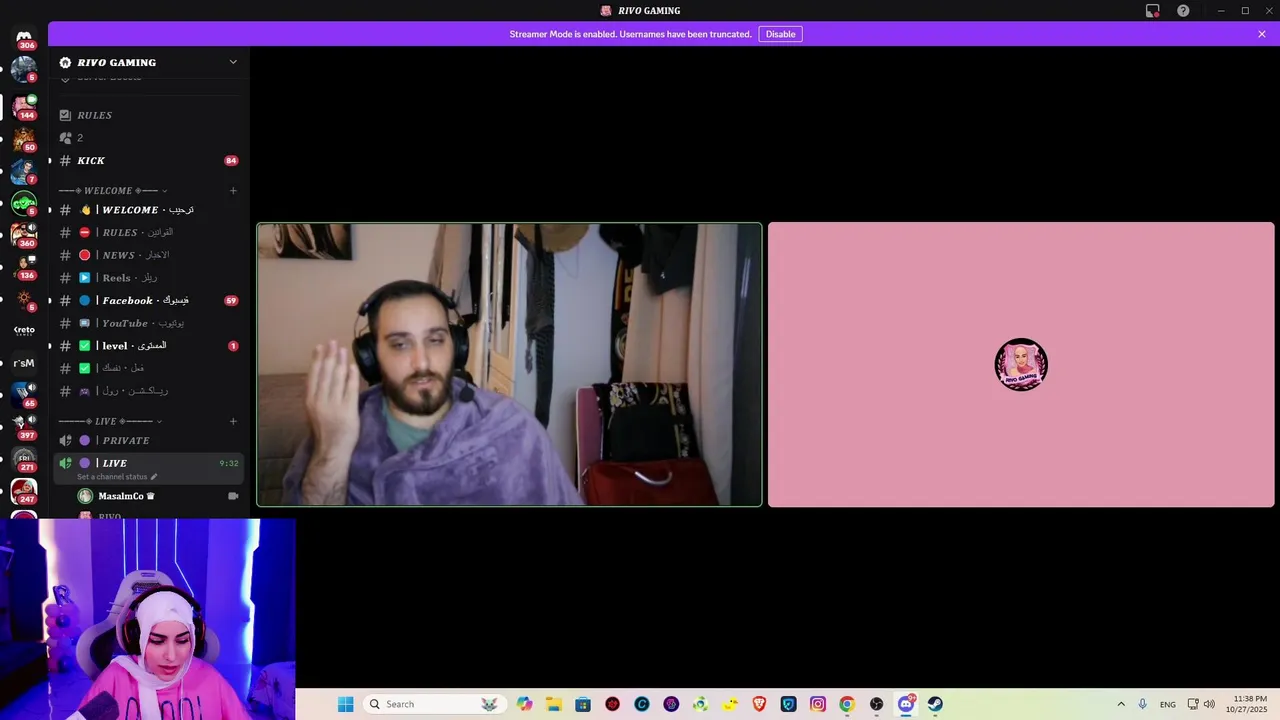Open the channel with game controller emoji
Image resolution: width=1280 pixels, height=720 pixels.
click(149, 391)
